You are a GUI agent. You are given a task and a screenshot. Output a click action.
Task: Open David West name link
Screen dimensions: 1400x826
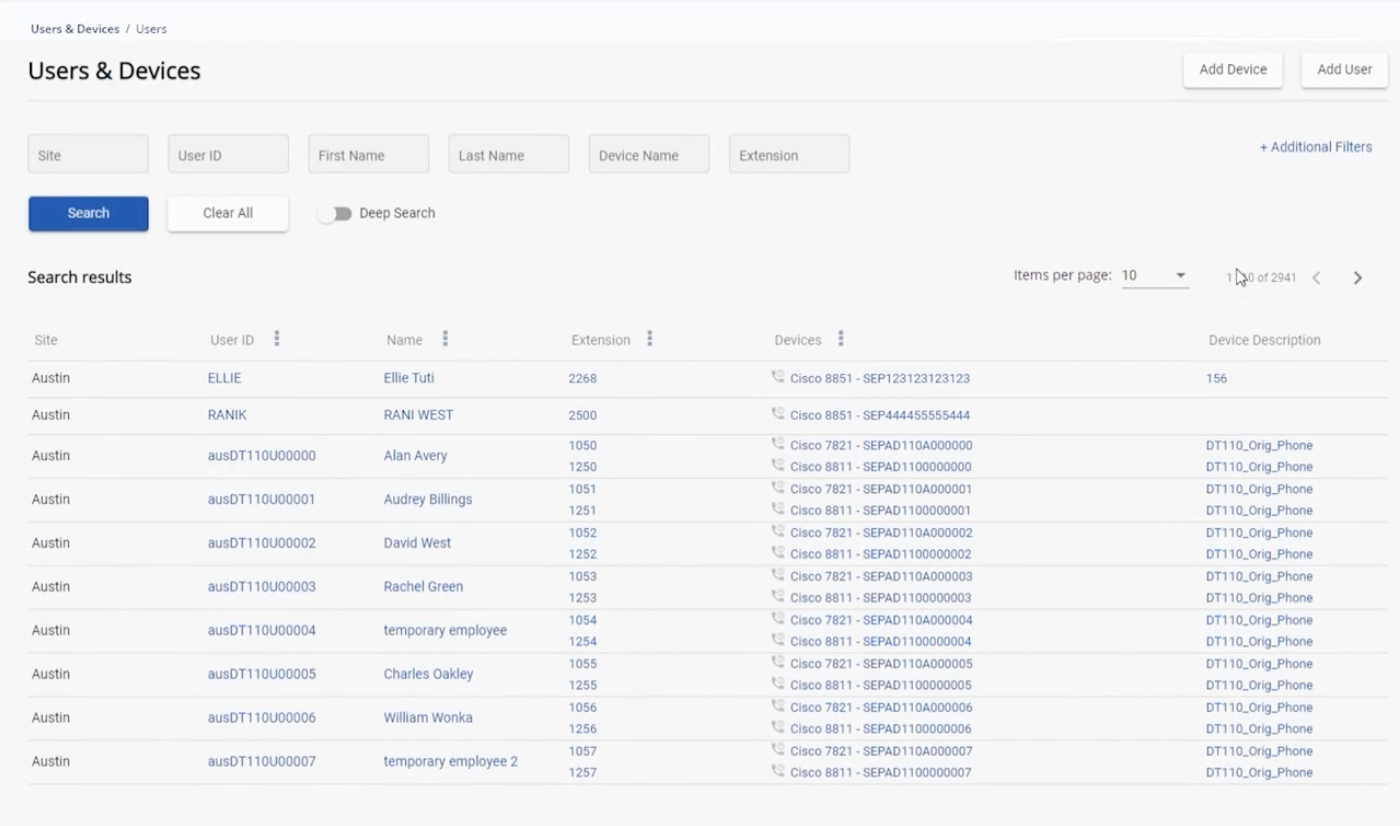(417, 542)
